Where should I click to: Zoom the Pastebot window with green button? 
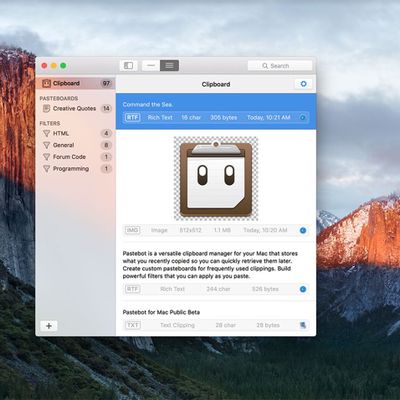[x=63, y=66]
